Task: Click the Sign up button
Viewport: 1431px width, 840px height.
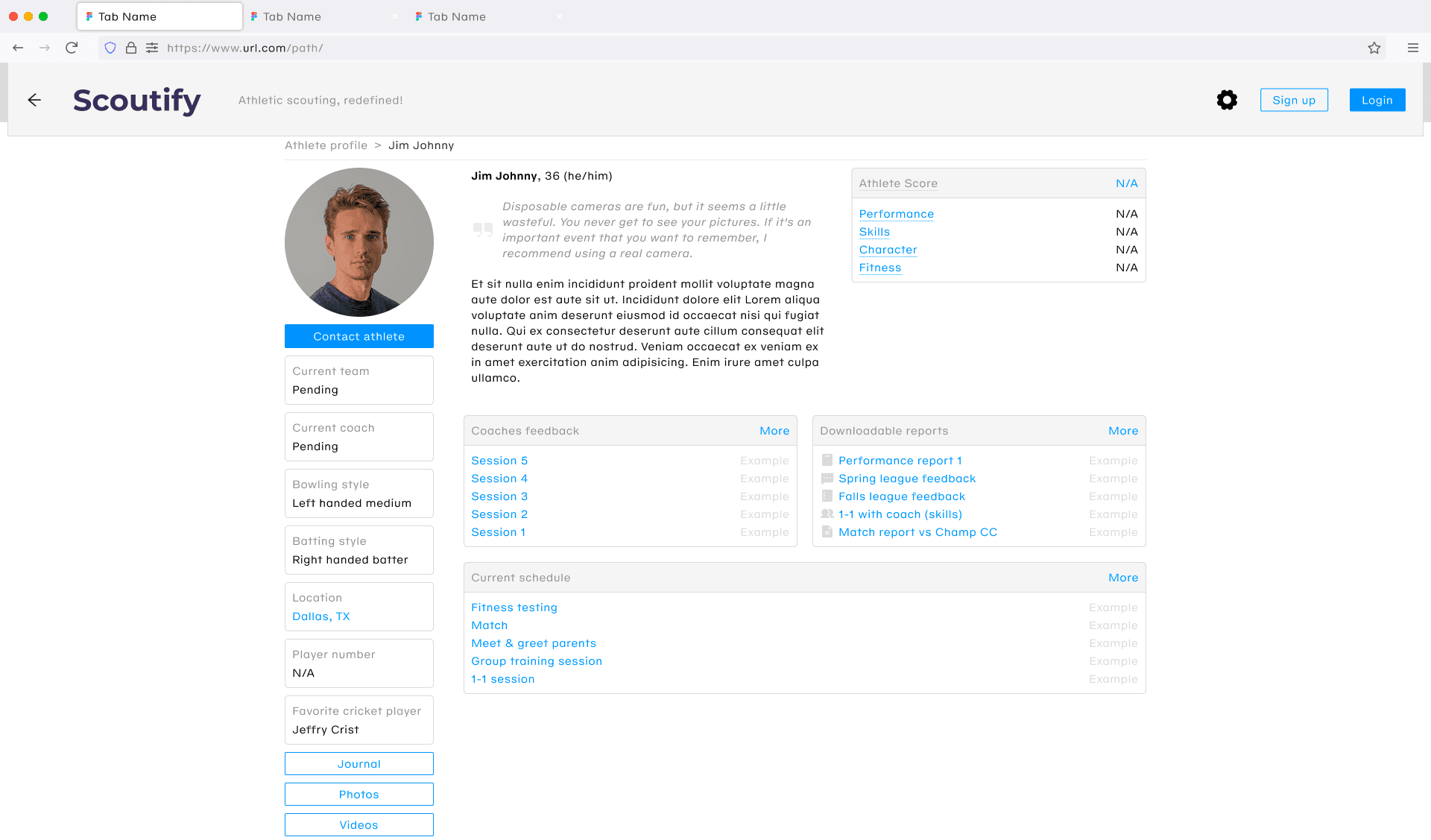Action: click(x=1294, y=100)
